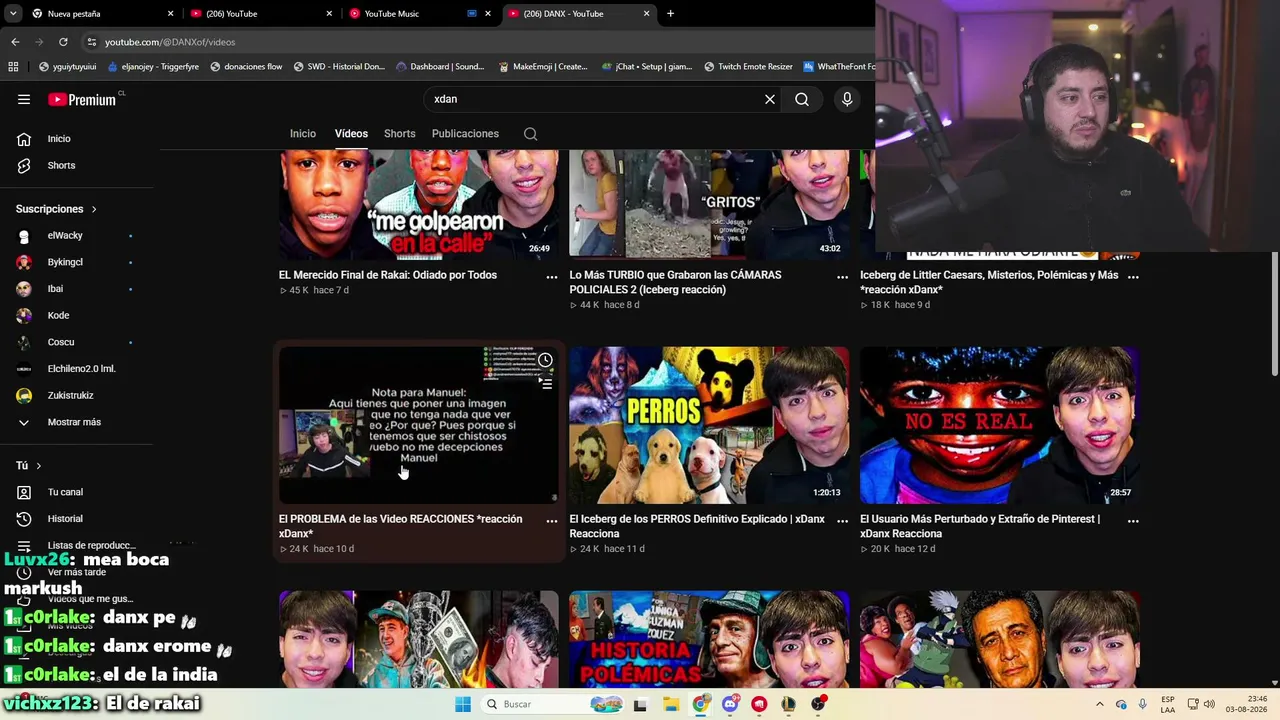This screenshot has height=720, width=1280.
Task: Play the PERROS iceberg video thumbnail
Action: coord(709,425)
